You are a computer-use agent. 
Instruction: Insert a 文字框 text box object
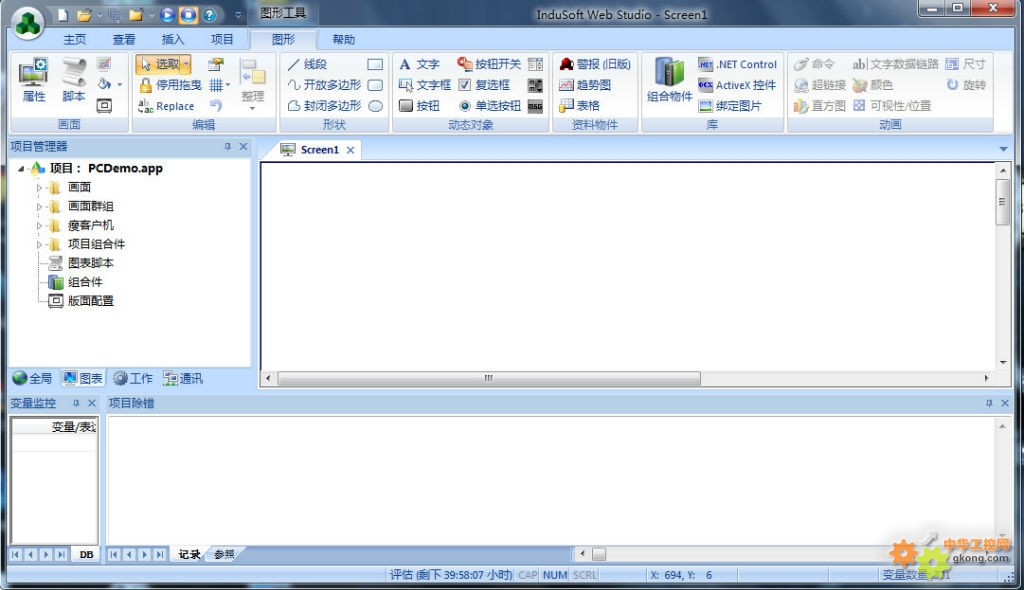point(424,85)
